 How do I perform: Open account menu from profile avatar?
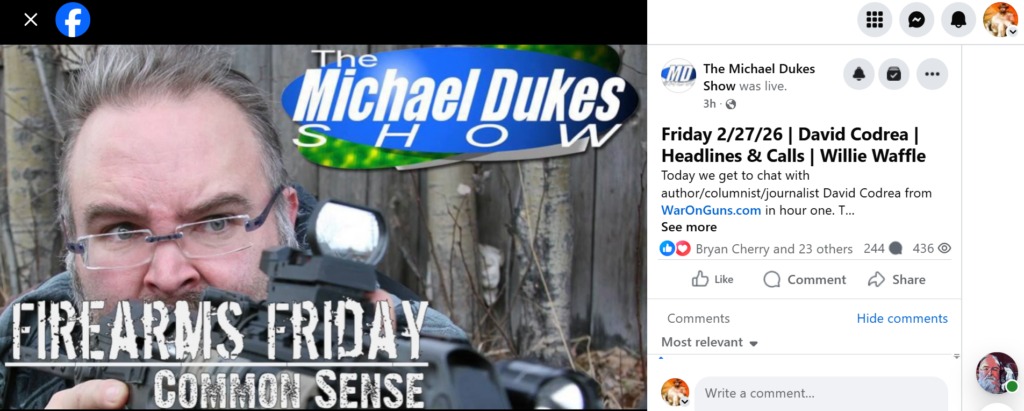tap(1000, 20)
